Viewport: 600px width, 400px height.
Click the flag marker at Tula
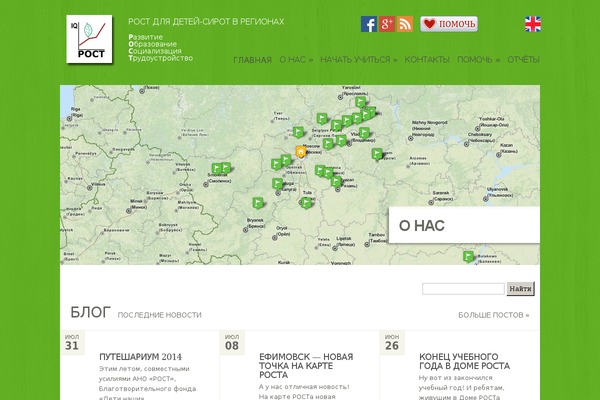tap(306, 202)
